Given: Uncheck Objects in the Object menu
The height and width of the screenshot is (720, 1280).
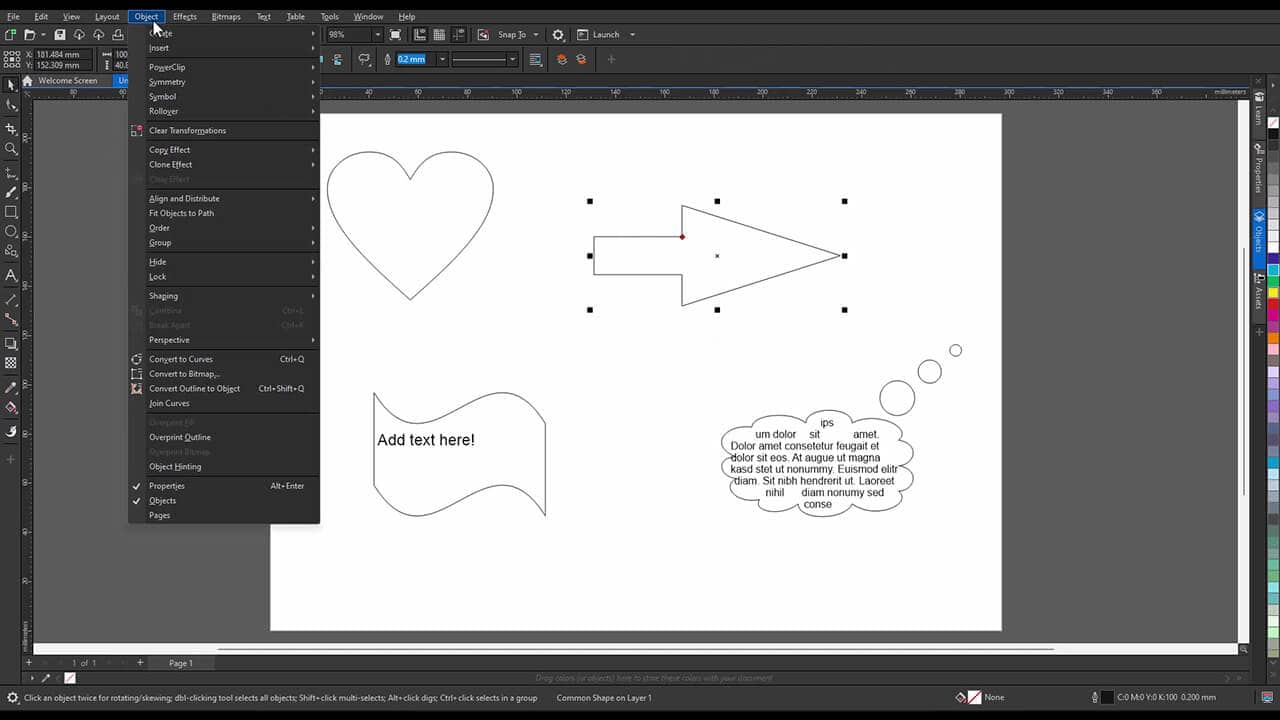Looking at the screenshot, I should click(224, 501).
